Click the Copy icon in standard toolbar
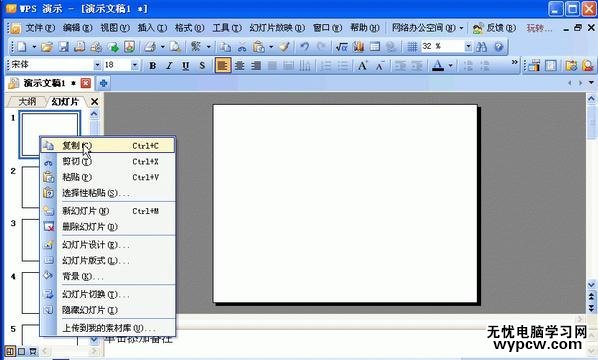 click(225, 47)
